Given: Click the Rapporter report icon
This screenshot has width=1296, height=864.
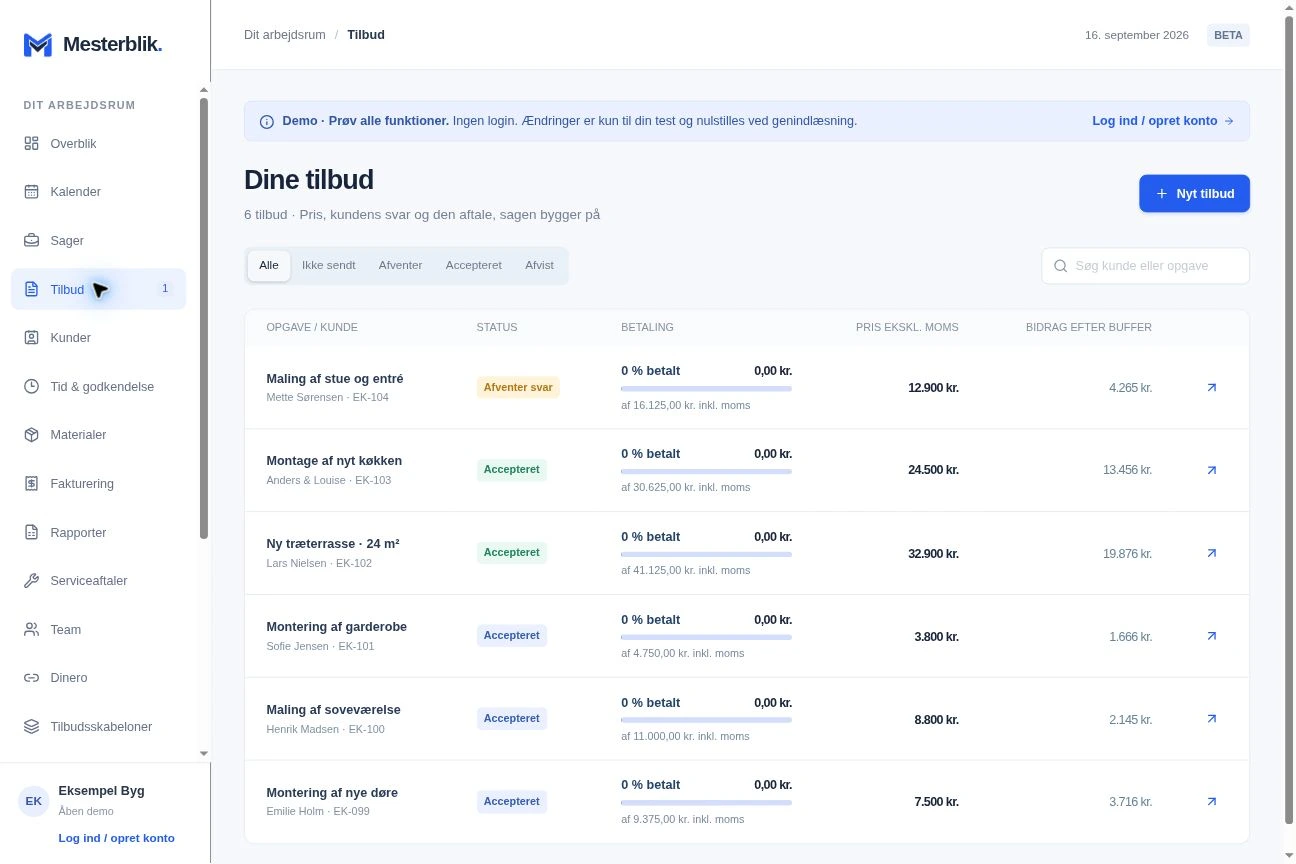Looking at the screenshot, I should 31,532.
